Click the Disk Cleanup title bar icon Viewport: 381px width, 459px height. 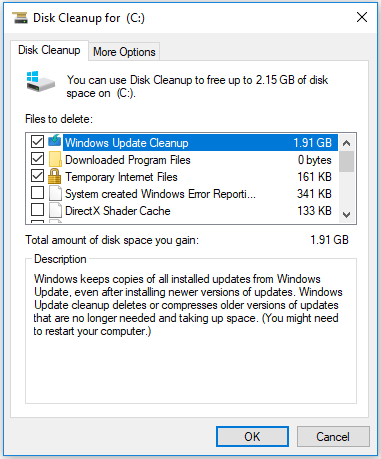click(20, 18)
